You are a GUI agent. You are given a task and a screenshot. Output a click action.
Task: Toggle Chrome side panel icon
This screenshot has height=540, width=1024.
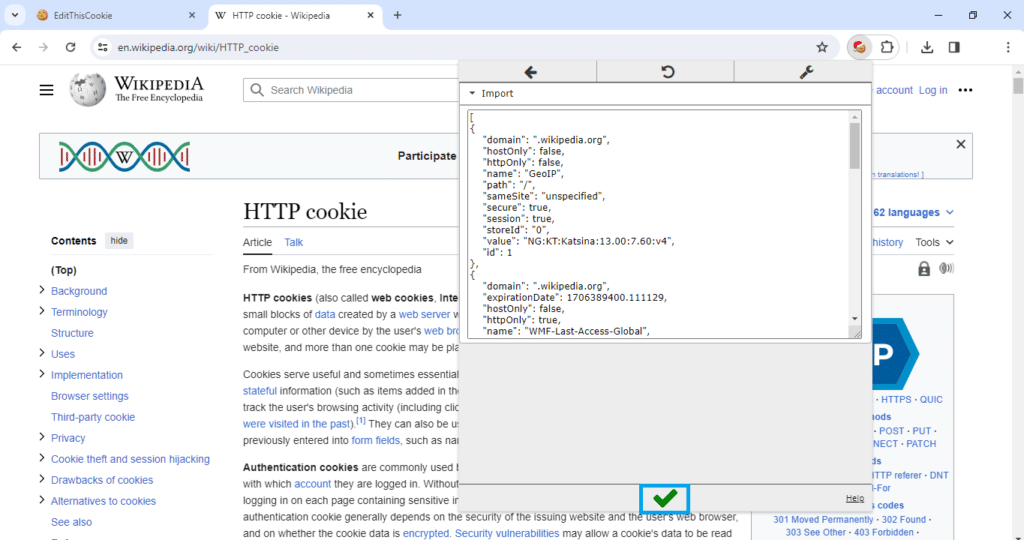(954, 47)
